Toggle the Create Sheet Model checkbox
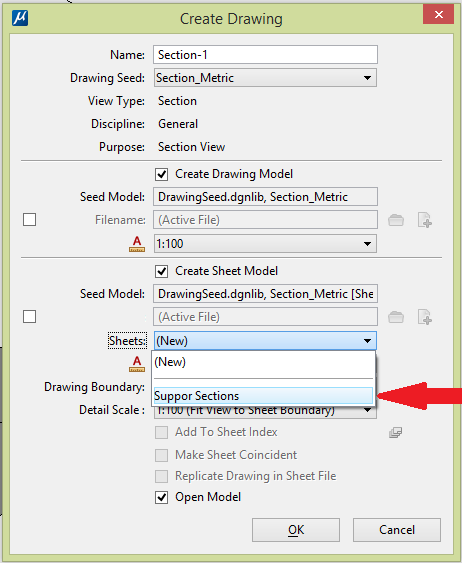The height and width of the screenshot is (563, 462). 162,271
